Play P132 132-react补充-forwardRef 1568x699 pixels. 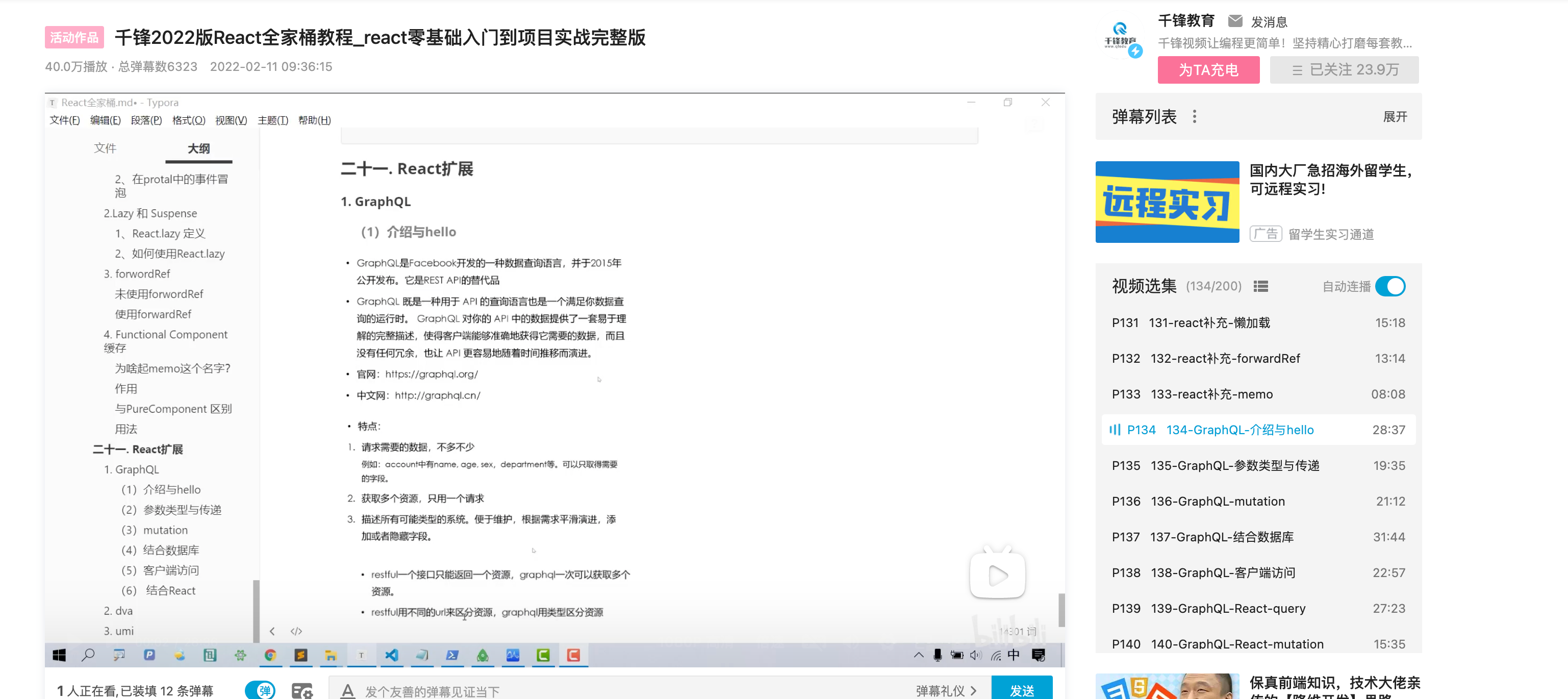[1258, 359]
